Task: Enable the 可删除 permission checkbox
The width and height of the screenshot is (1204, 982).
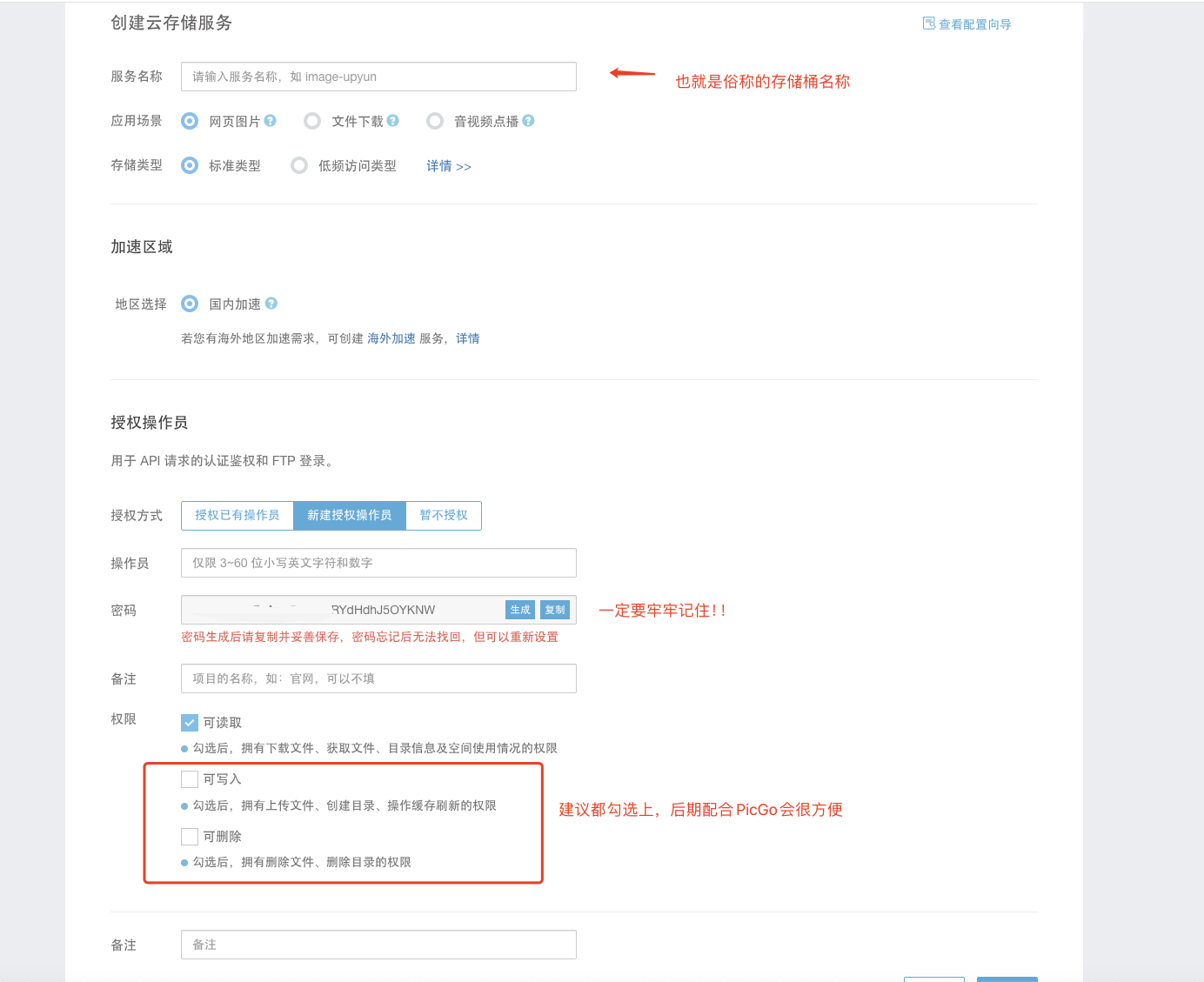Action: (x=190, y=837)
